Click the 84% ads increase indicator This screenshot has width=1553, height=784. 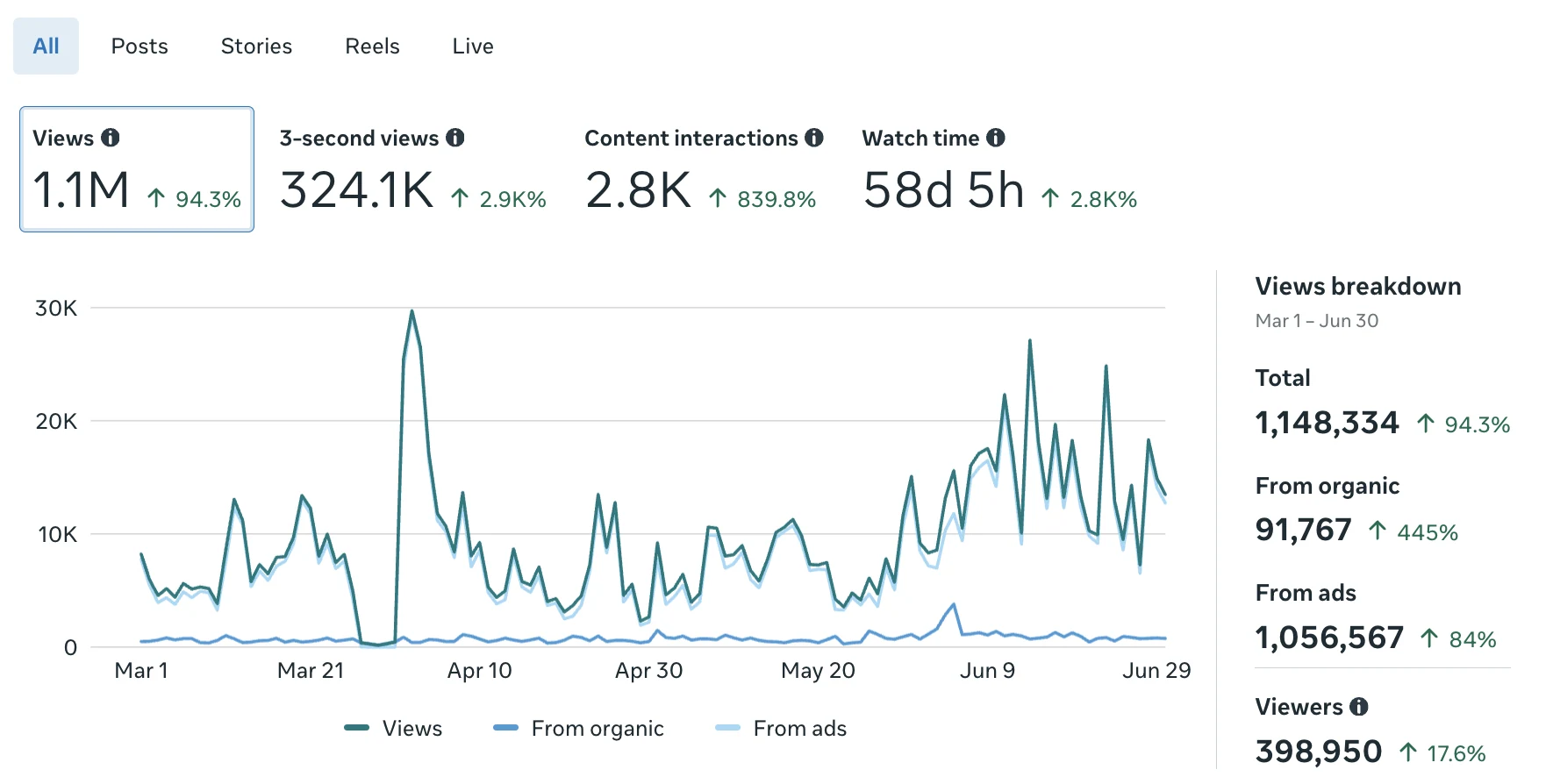point(1458,639)
